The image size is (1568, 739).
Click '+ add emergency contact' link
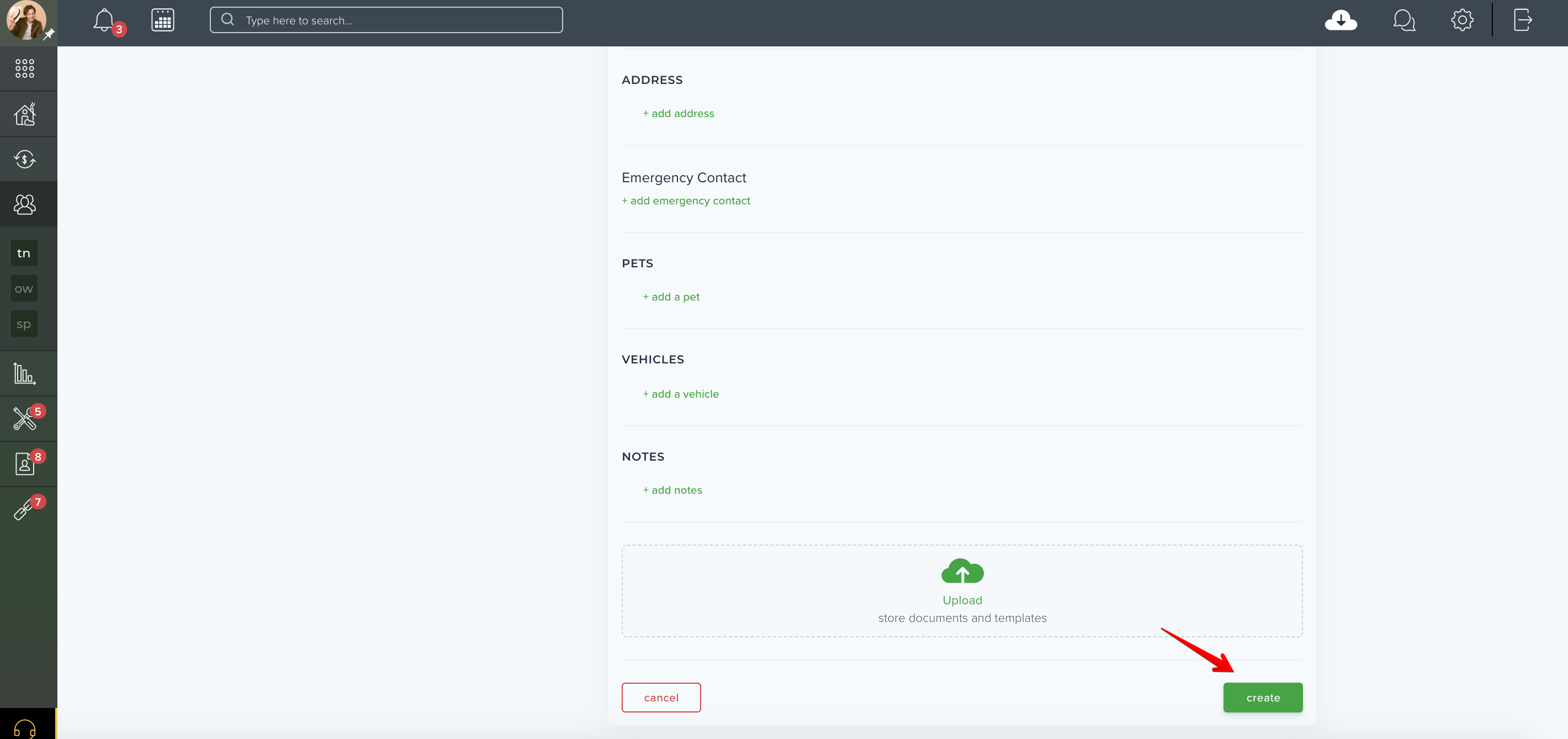(x=685, y=200)
